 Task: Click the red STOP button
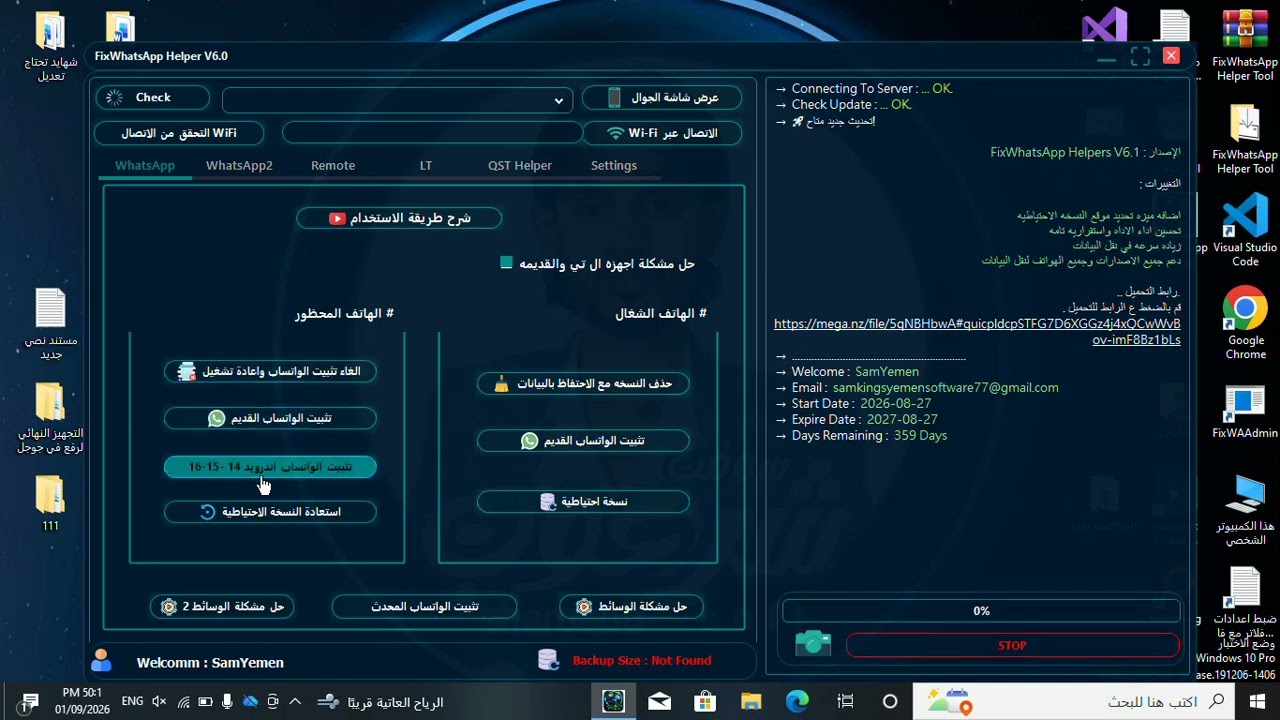point(1012,646)
